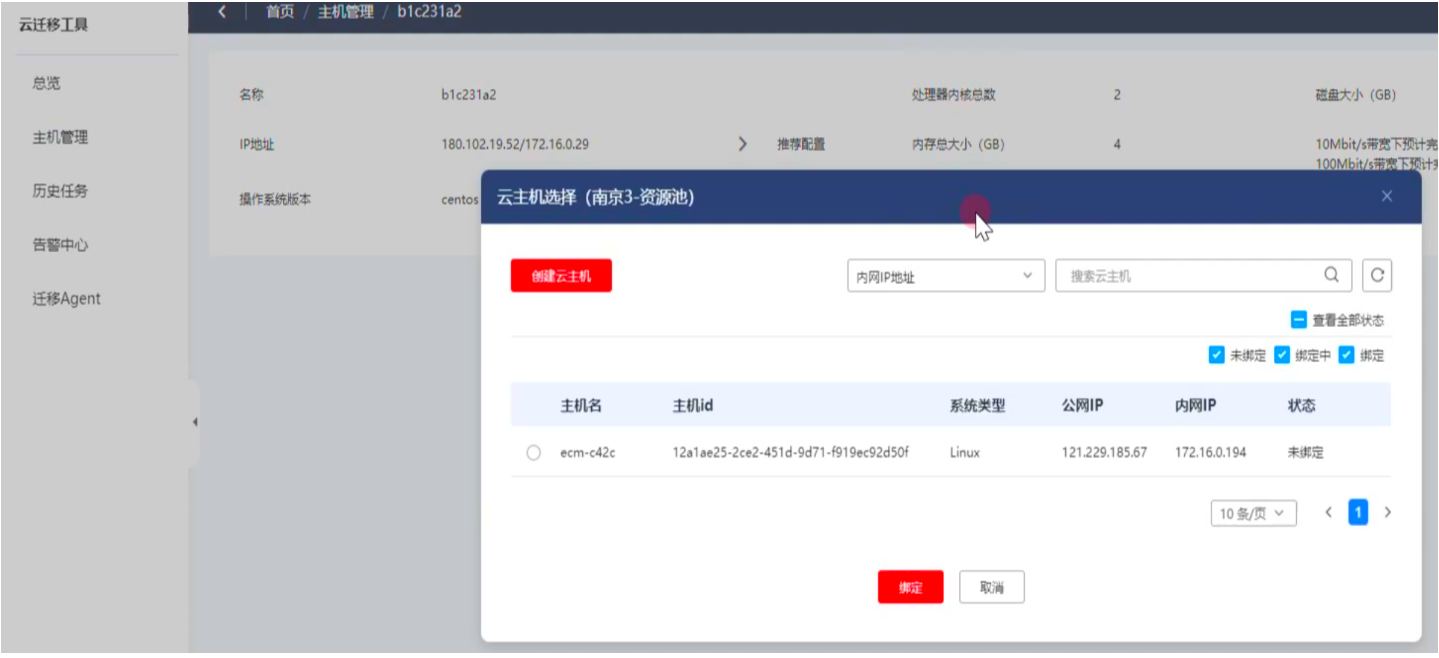Expand the 推荐配置 arrow

742,144
